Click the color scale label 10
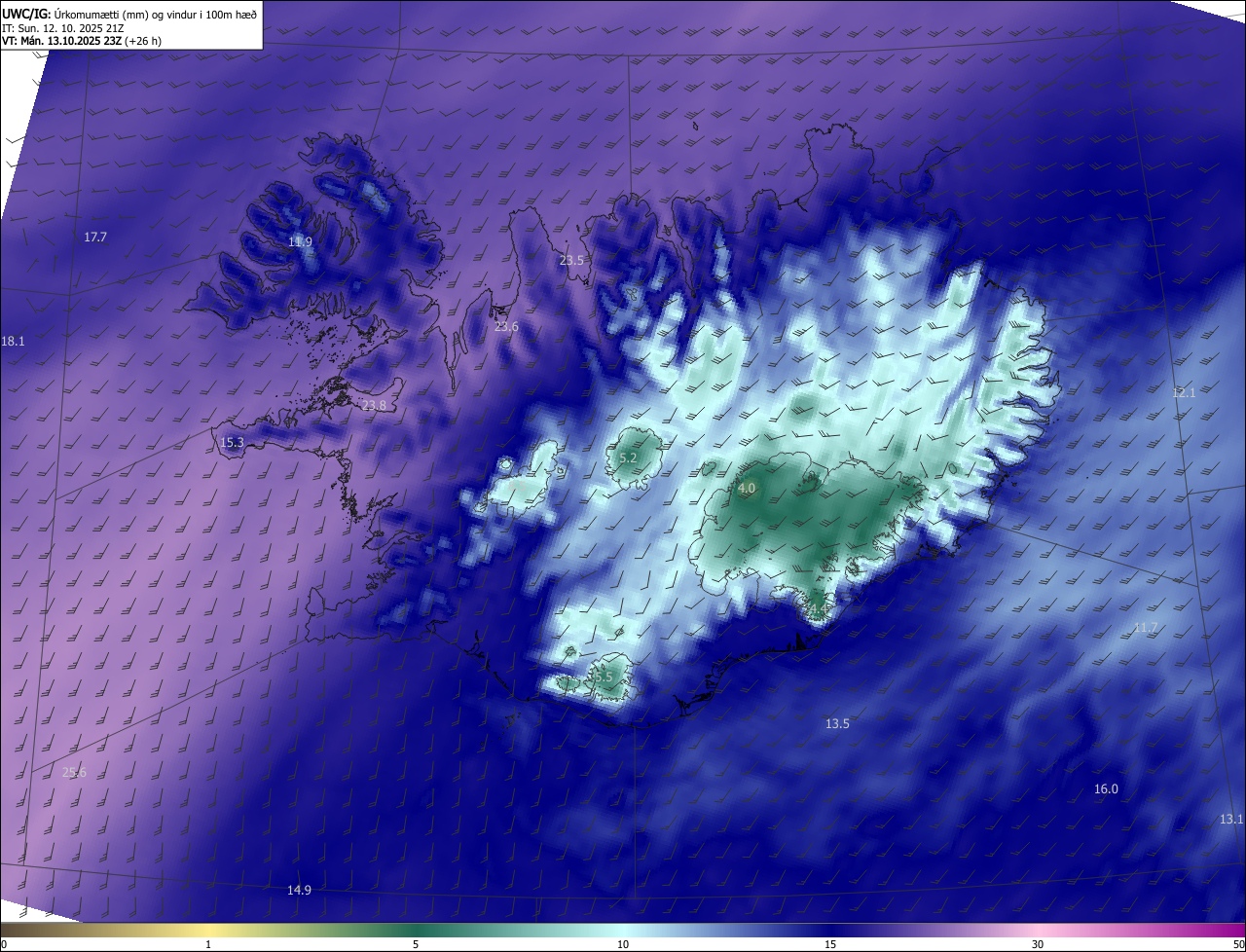This screenshot has width=1246, height=952. (623, 944)
